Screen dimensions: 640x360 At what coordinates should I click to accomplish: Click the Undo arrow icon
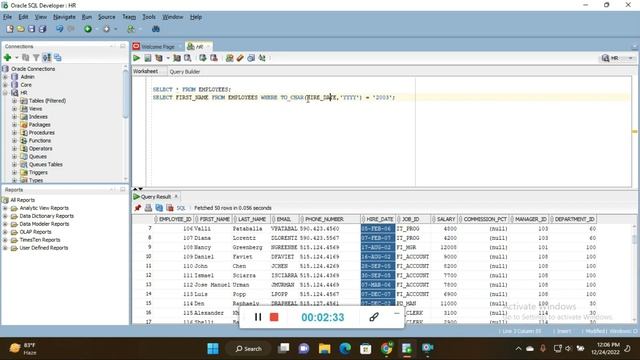click(60, 29)
